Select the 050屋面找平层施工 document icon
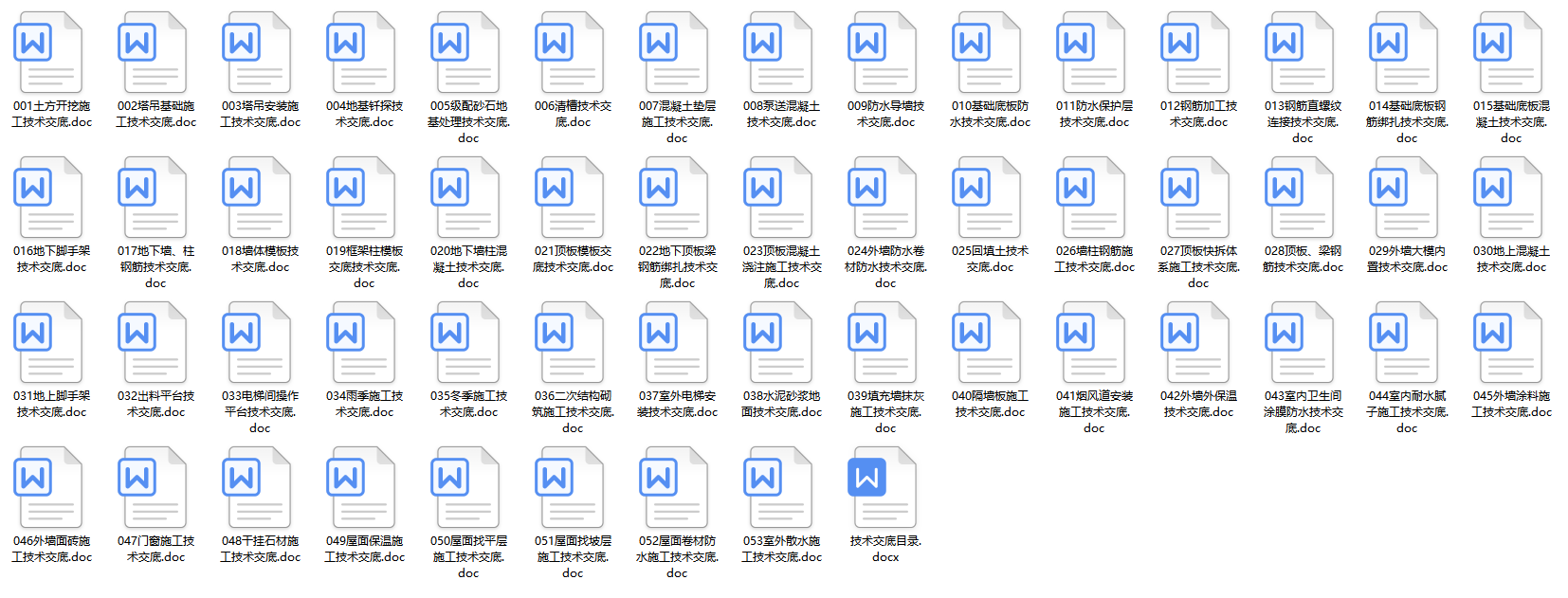This screenshot has height=598, width=1568. [465, 487]
